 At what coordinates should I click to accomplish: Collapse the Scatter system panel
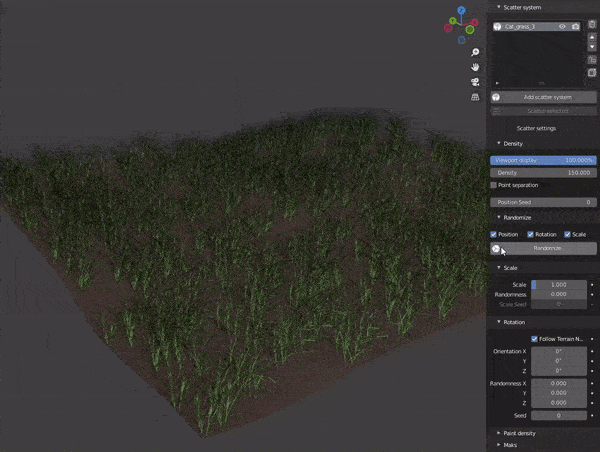coord(499,7)
